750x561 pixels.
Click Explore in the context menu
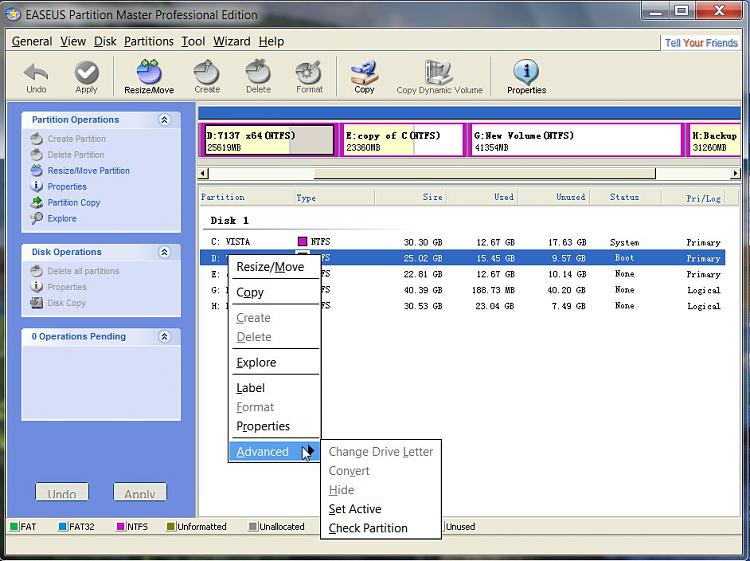(256, 363)
